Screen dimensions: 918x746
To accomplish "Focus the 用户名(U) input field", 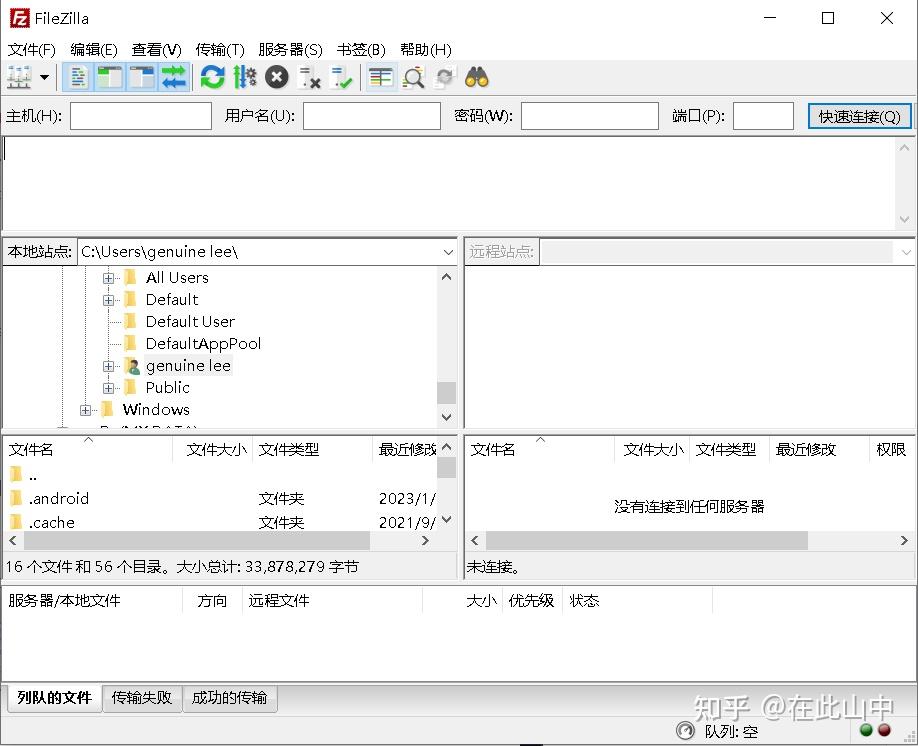I will tap(372, 116).
